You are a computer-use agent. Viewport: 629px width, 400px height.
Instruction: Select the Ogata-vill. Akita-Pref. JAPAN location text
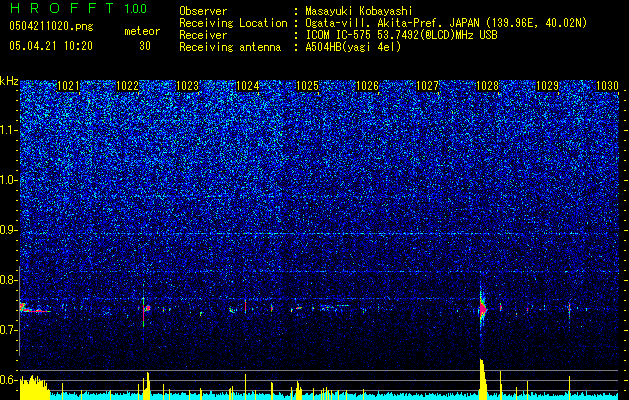(447, 23)
